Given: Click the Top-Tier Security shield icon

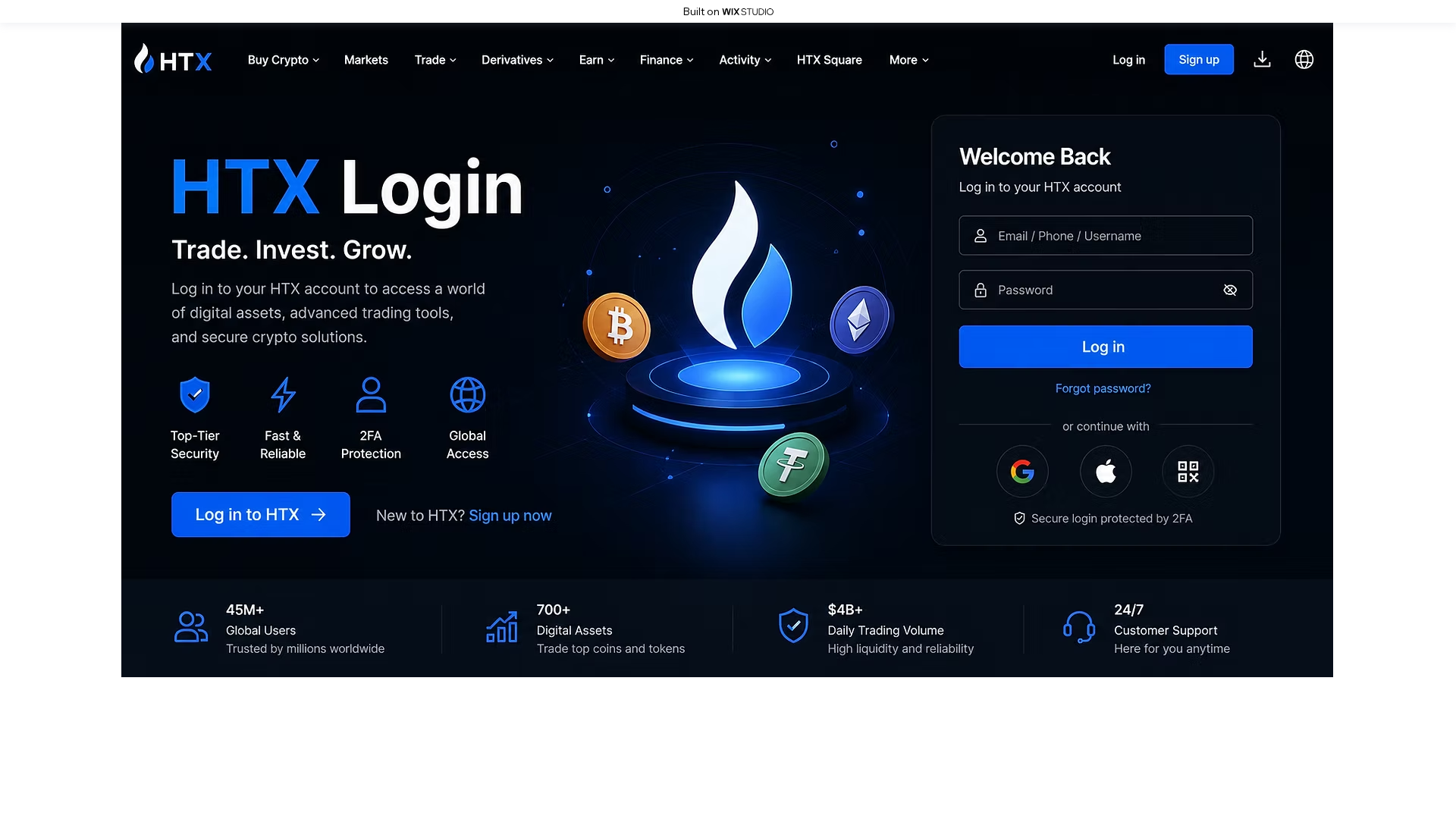Looking at the screenshot, I should (x=195, y=394).
